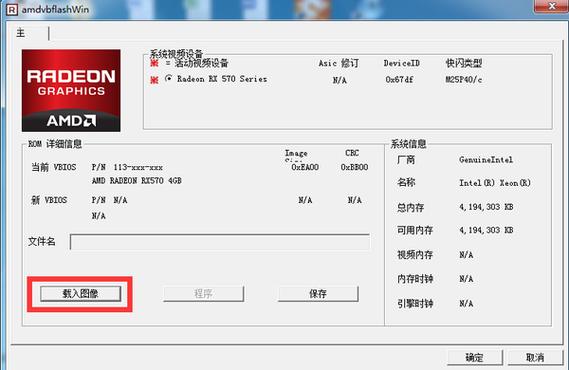Click the greyed 程序 program button
569x370 pixels.
coord(203,293)
